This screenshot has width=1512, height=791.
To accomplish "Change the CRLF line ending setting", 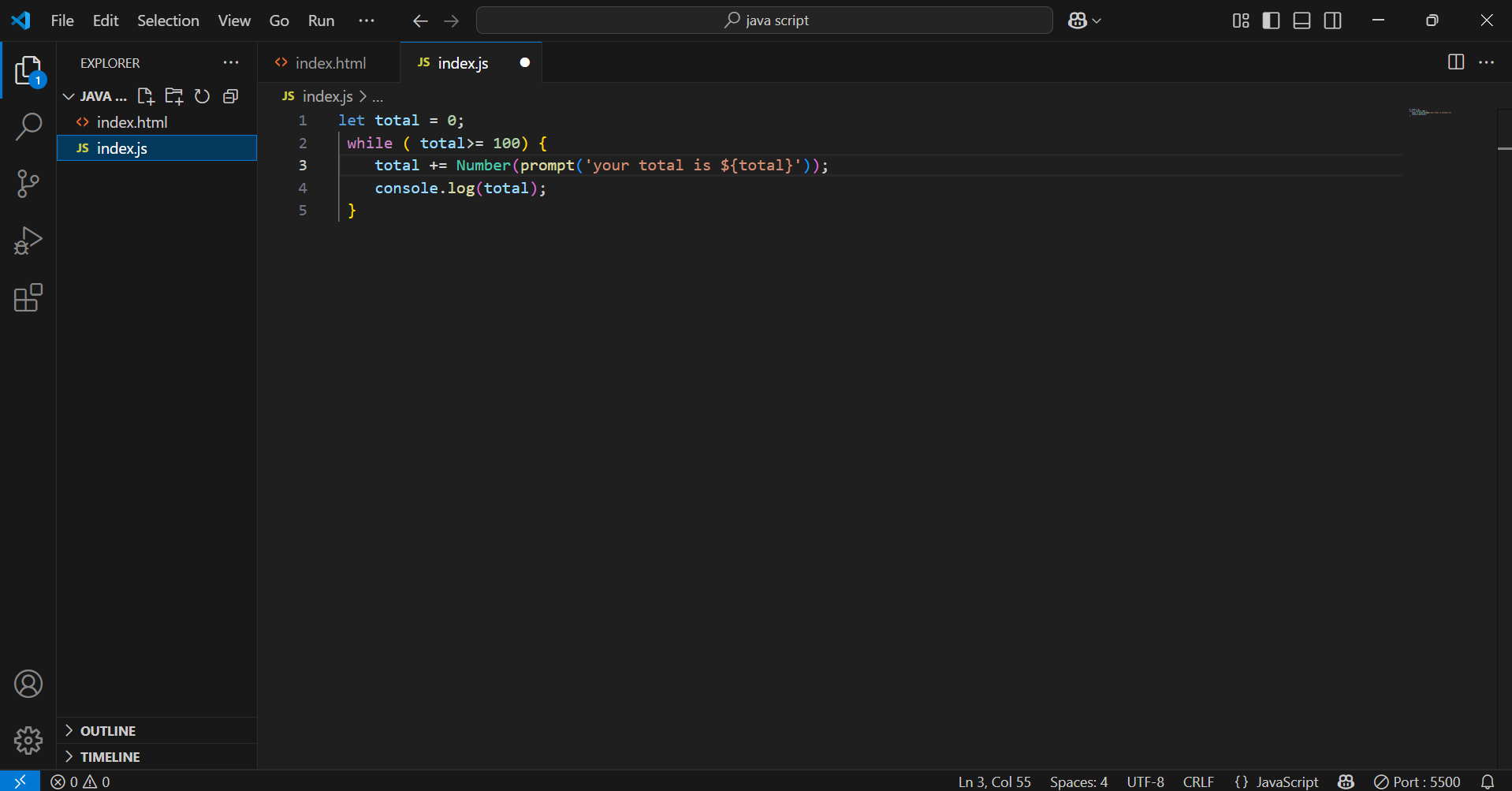I will click(1197, 782).
